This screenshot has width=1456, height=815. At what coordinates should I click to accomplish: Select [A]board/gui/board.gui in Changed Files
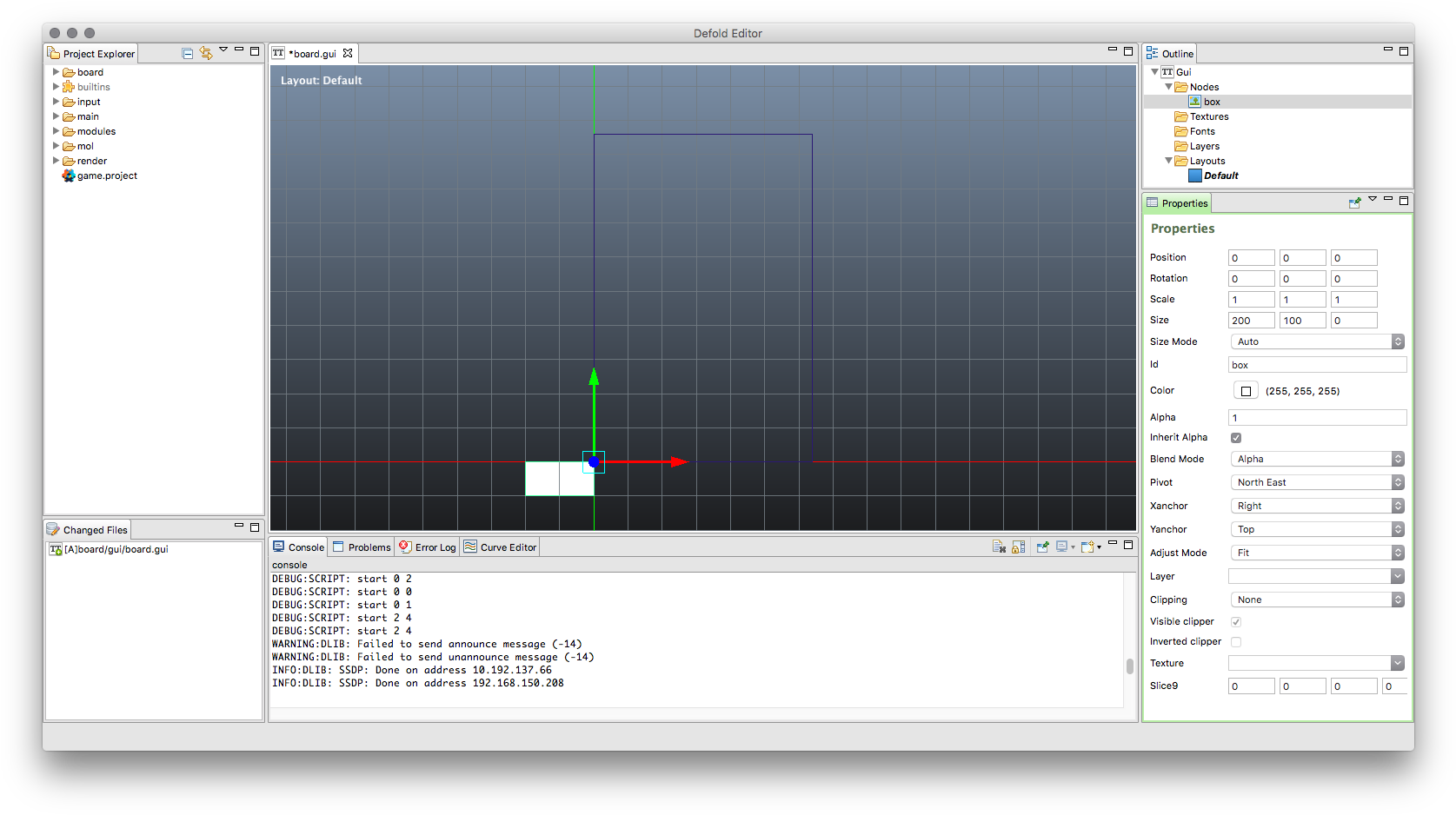(x=109, y=549)
